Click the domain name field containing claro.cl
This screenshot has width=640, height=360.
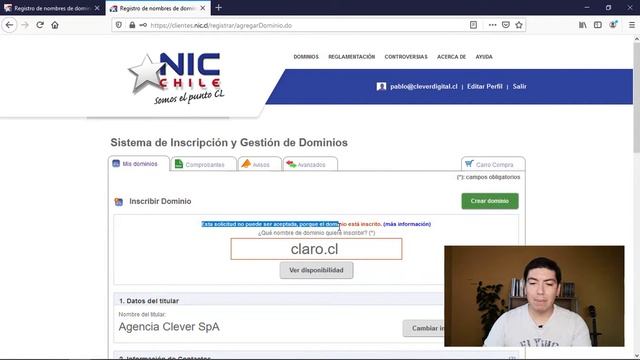point(316,249)
